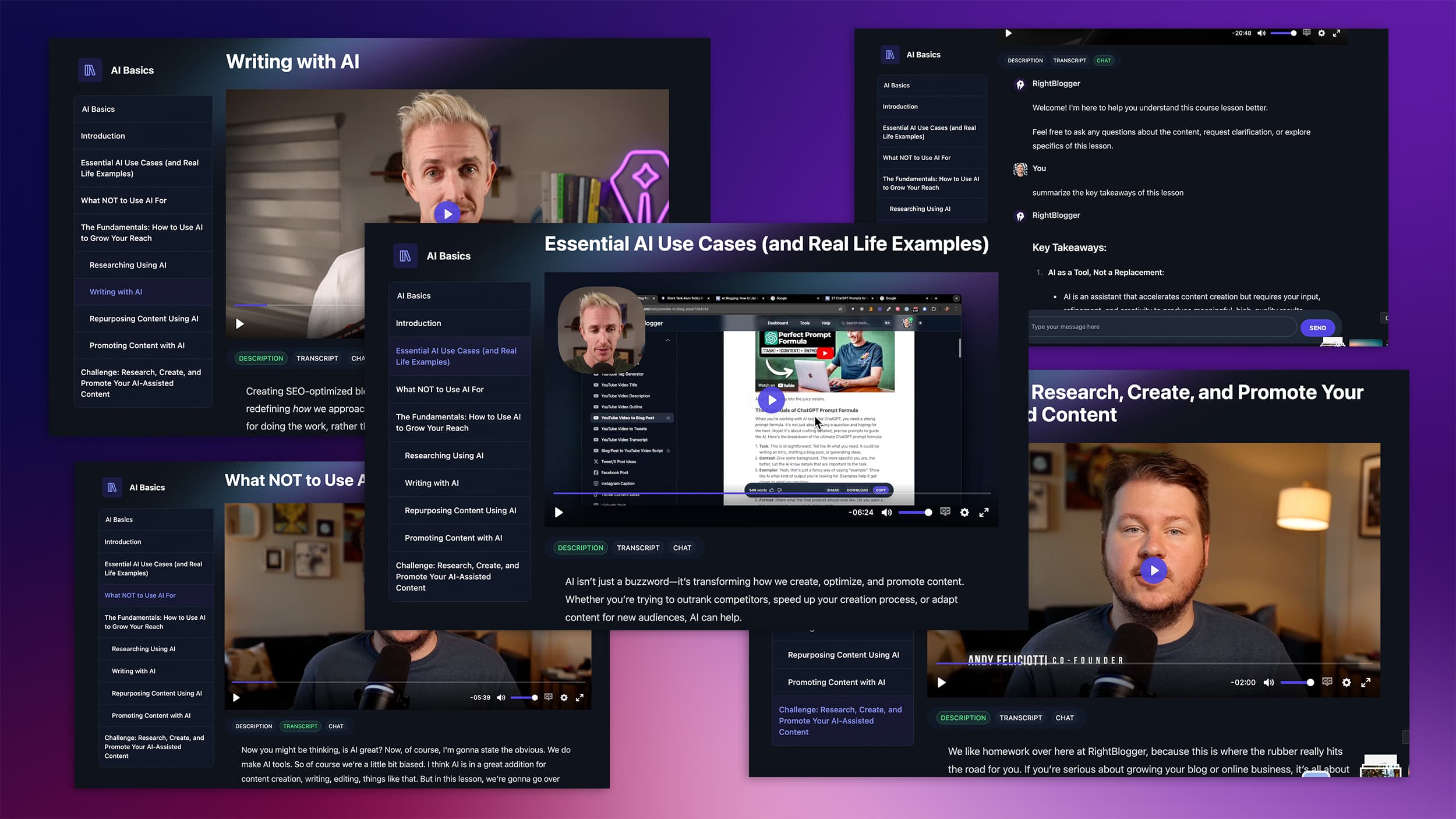Viewport: 1456px width, 819px height.
Task: Click the settings gear icon on video player
Action: pyautogui.click(x=964, y=512)
